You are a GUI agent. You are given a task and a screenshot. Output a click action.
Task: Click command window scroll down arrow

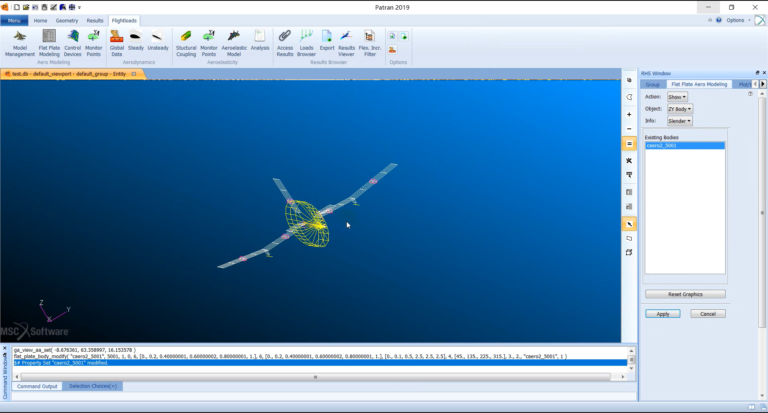pyautogui.click(x=631, y=368)
